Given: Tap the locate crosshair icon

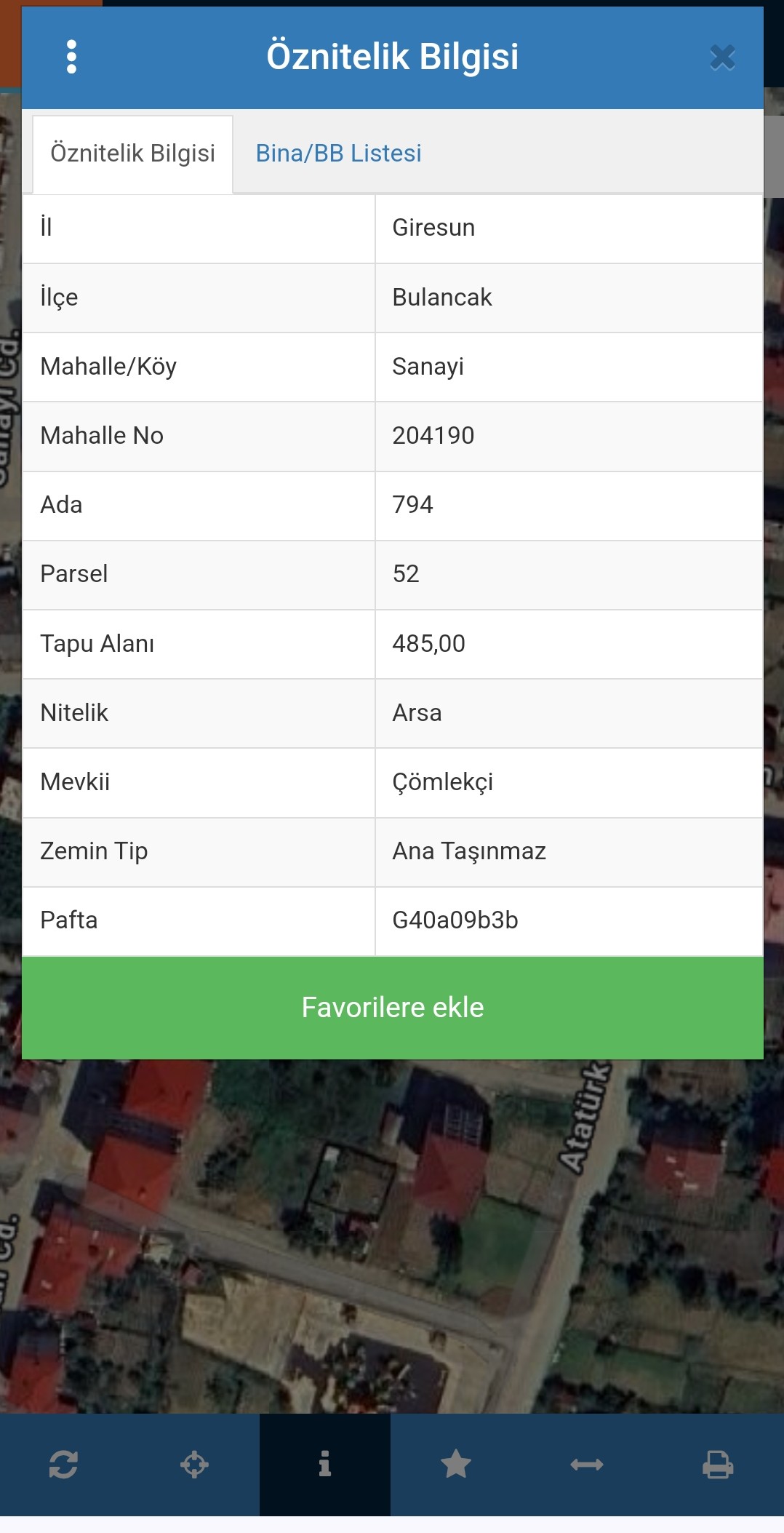Looking at the screenshot, I should click(194, 1464).
